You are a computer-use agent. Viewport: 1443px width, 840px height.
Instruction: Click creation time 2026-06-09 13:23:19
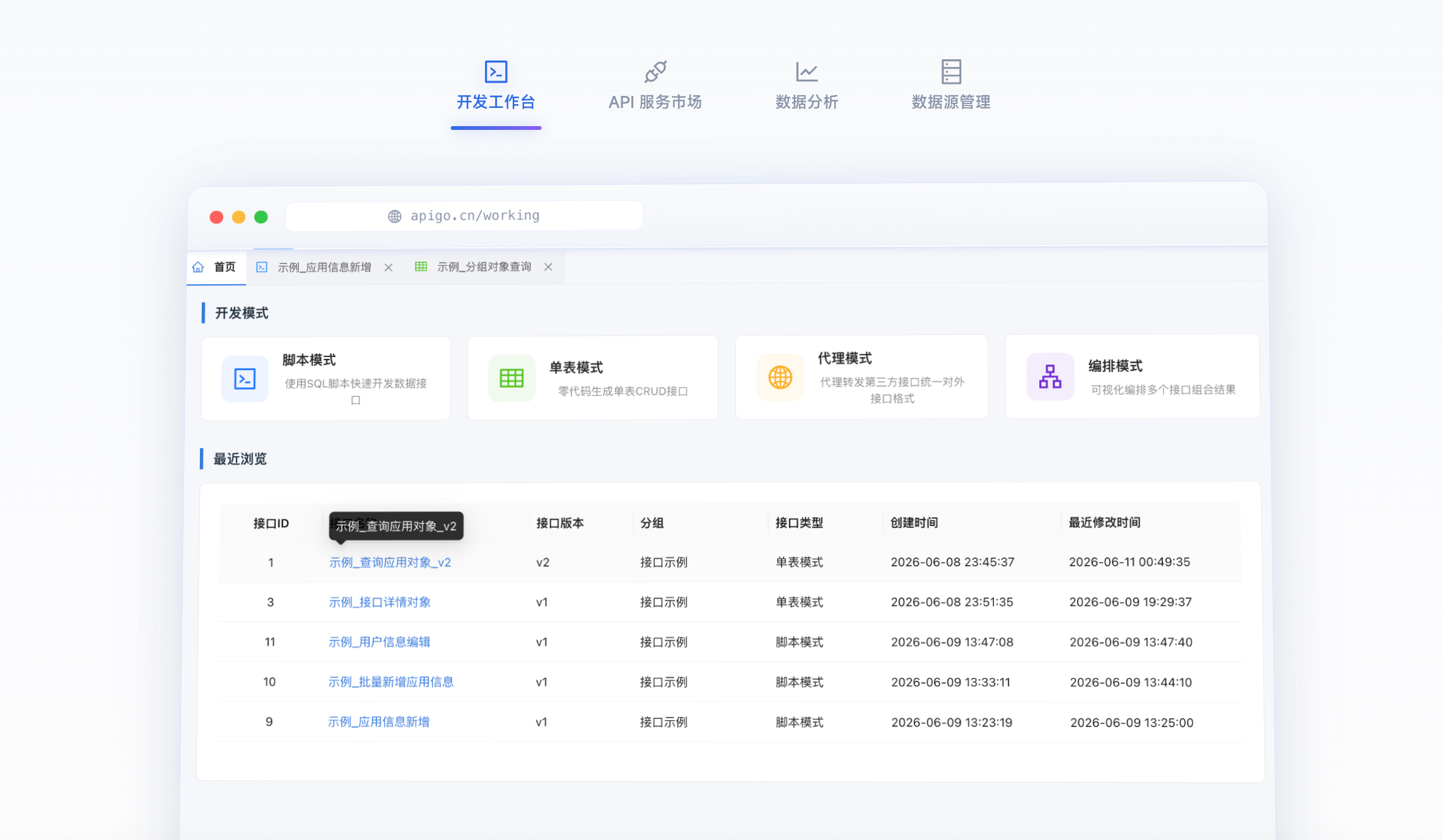(x=952, y=723)
